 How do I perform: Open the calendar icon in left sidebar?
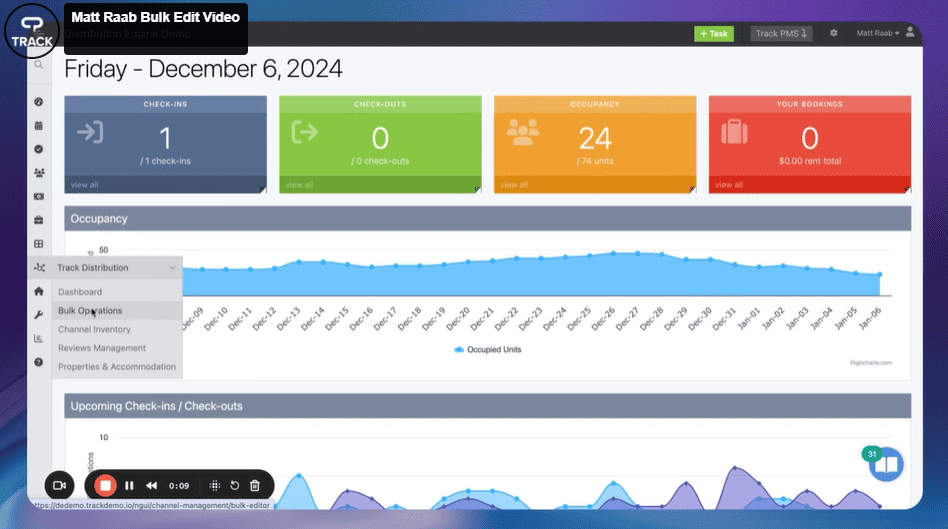tap(38, 125)
